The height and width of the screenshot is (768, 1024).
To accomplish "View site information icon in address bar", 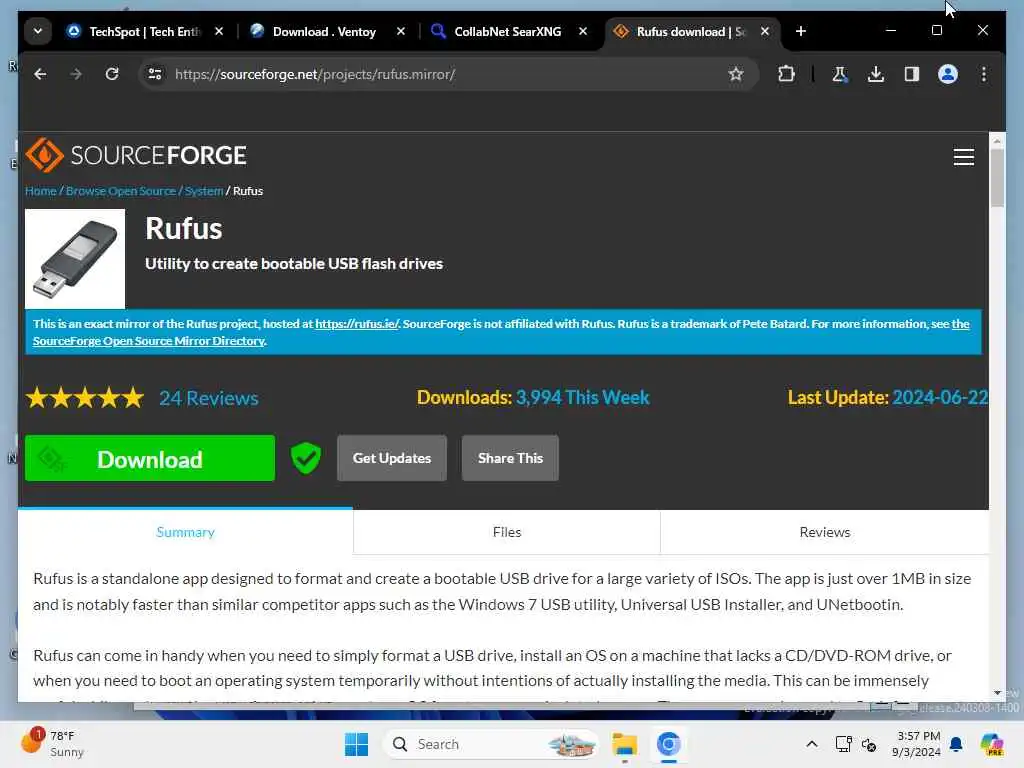I will 155,74.
